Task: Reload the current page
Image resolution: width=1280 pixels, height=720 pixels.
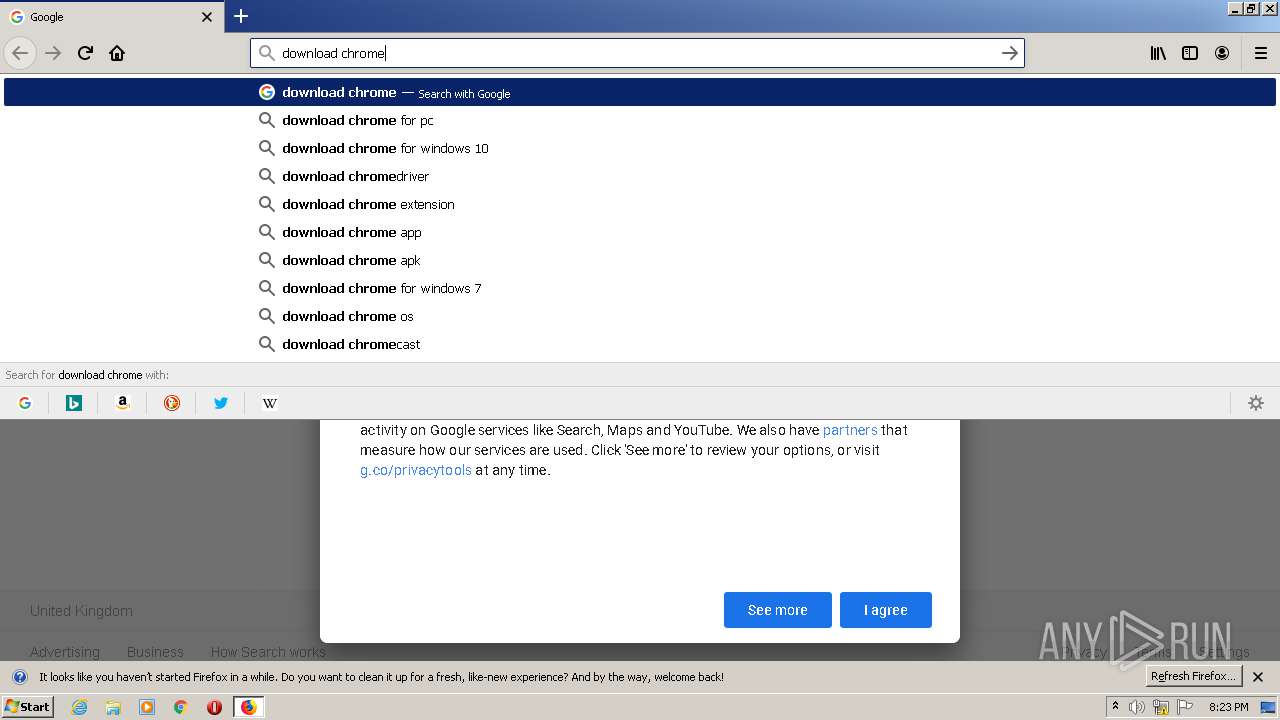Action: [85, 53]
